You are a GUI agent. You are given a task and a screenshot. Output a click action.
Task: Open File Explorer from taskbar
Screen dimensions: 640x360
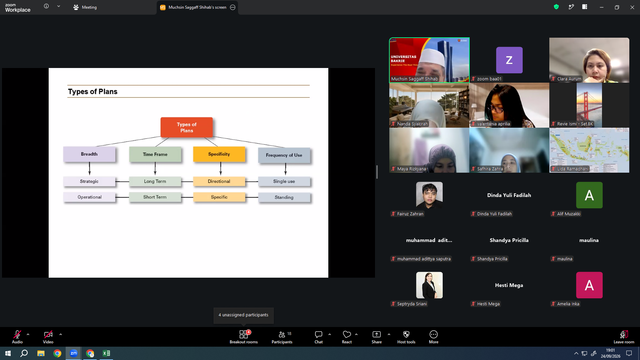(41, 353)
